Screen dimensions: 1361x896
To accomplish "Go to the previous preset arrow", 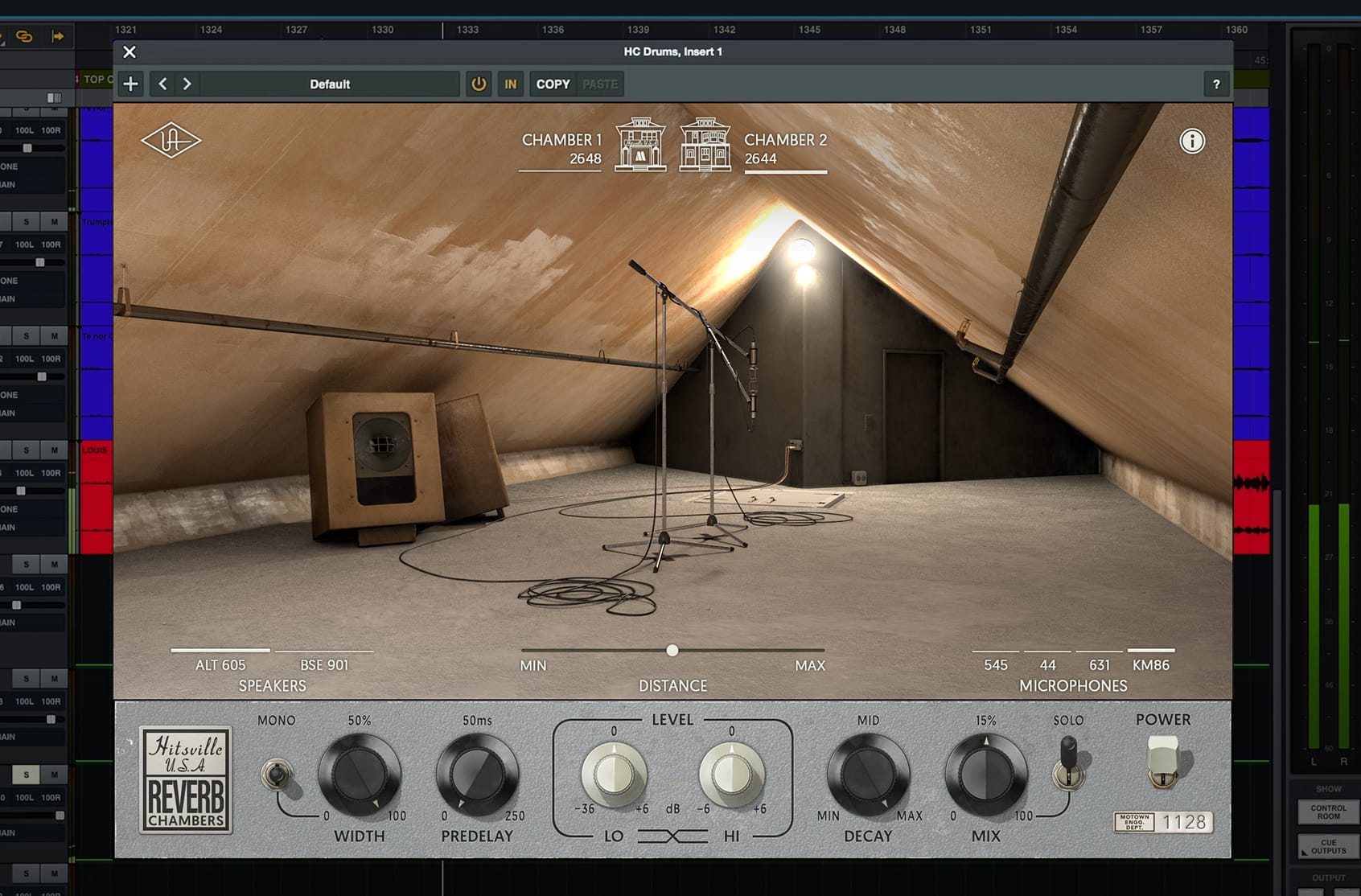I will [x=162, y=84].
